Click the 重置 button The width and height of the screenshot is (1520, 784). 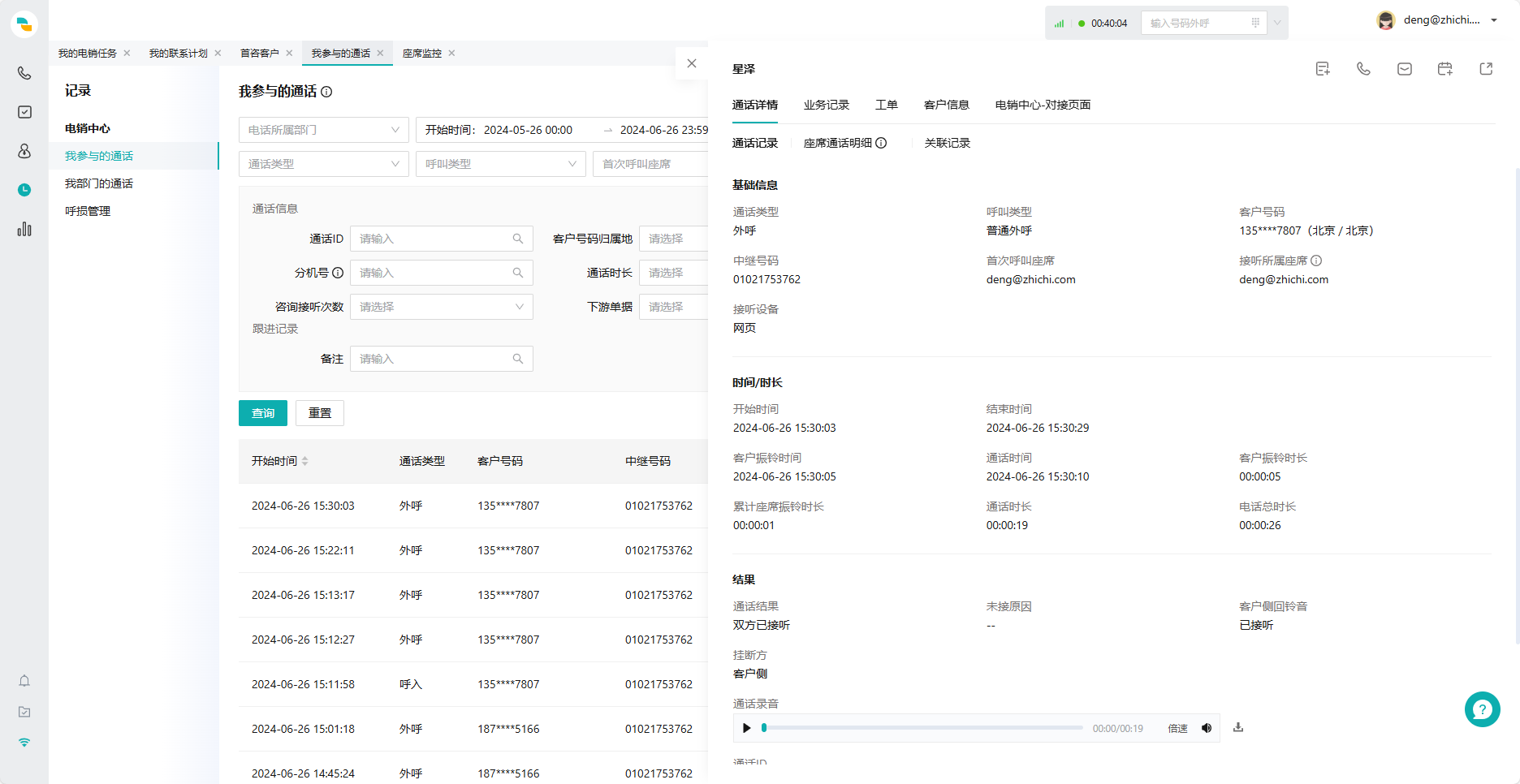click(320, 413)
